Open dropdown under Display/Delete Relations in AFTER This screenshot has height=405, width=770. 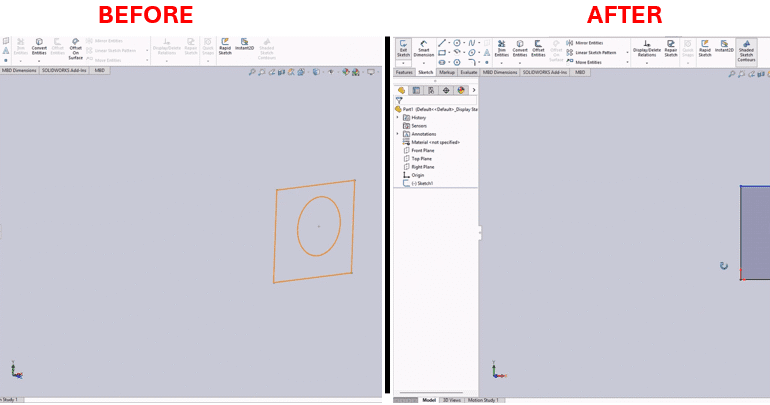coord(647,63)
